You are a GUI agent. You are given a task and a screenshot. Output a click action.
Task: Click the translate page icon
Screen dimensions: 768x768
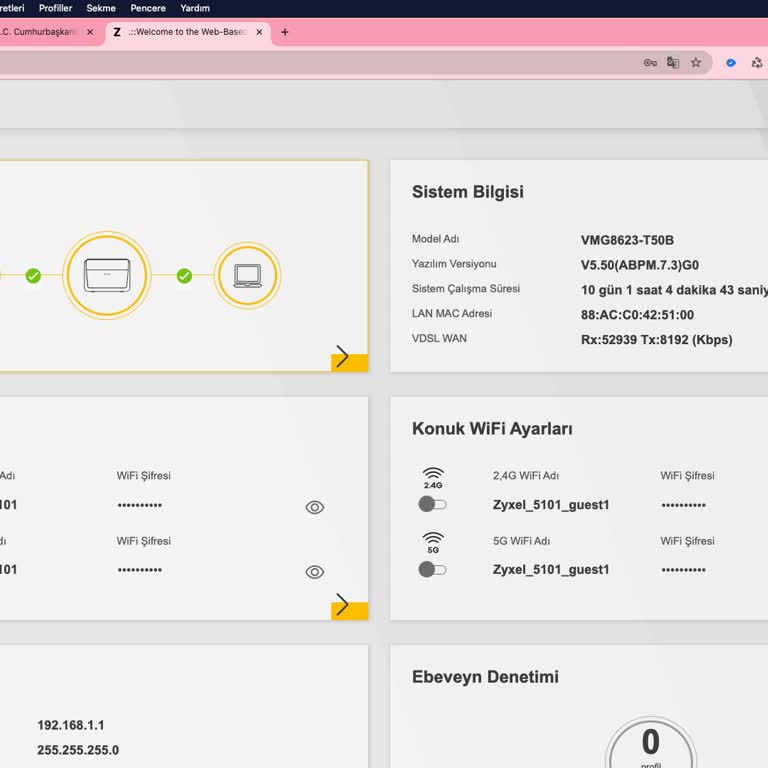(x=673, y=62)
